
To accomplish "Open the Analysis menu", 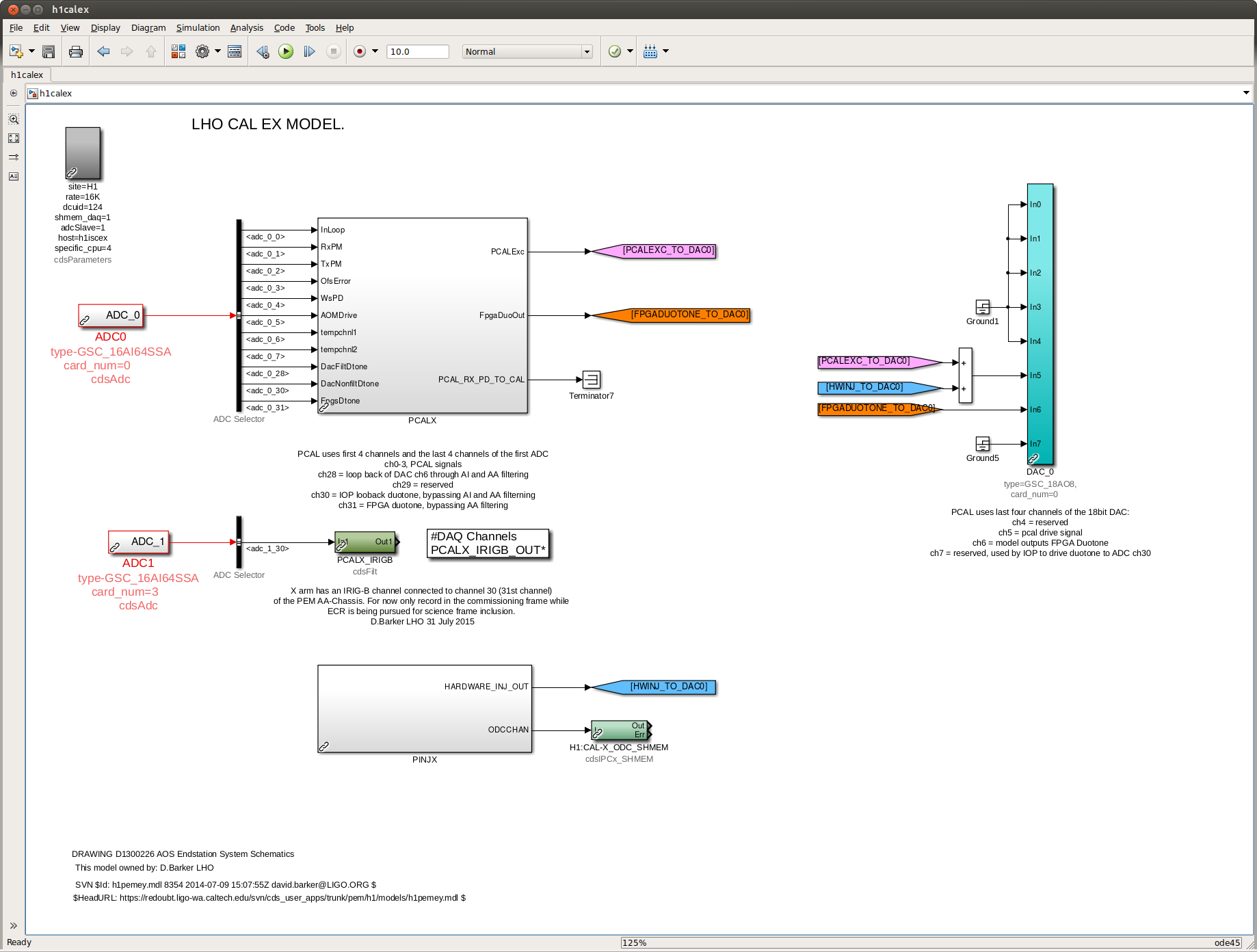I will [247, 27].
